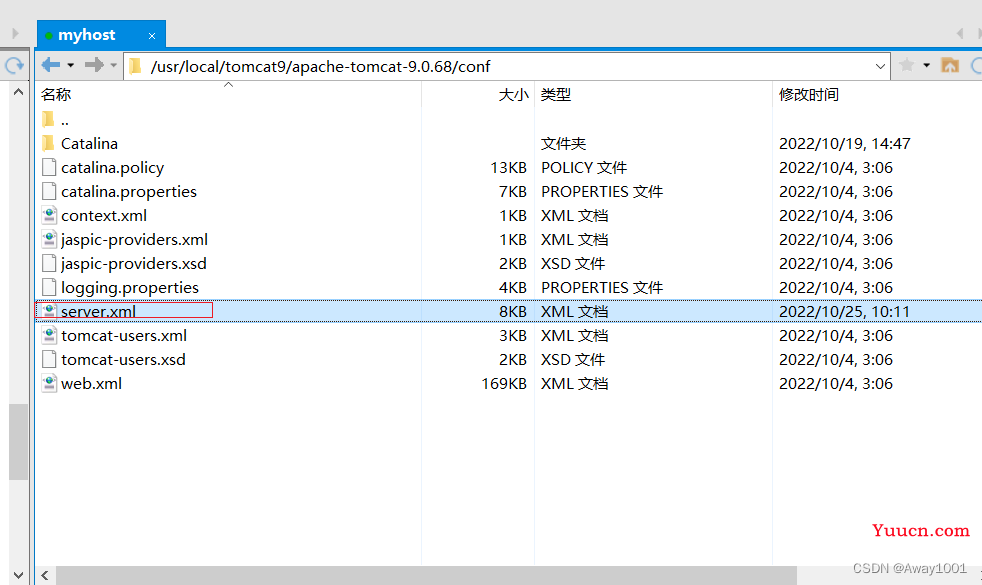Viewport: 982px width, 585px height.
Task: Click the server.xml file icon
Action: pos(49,311)
